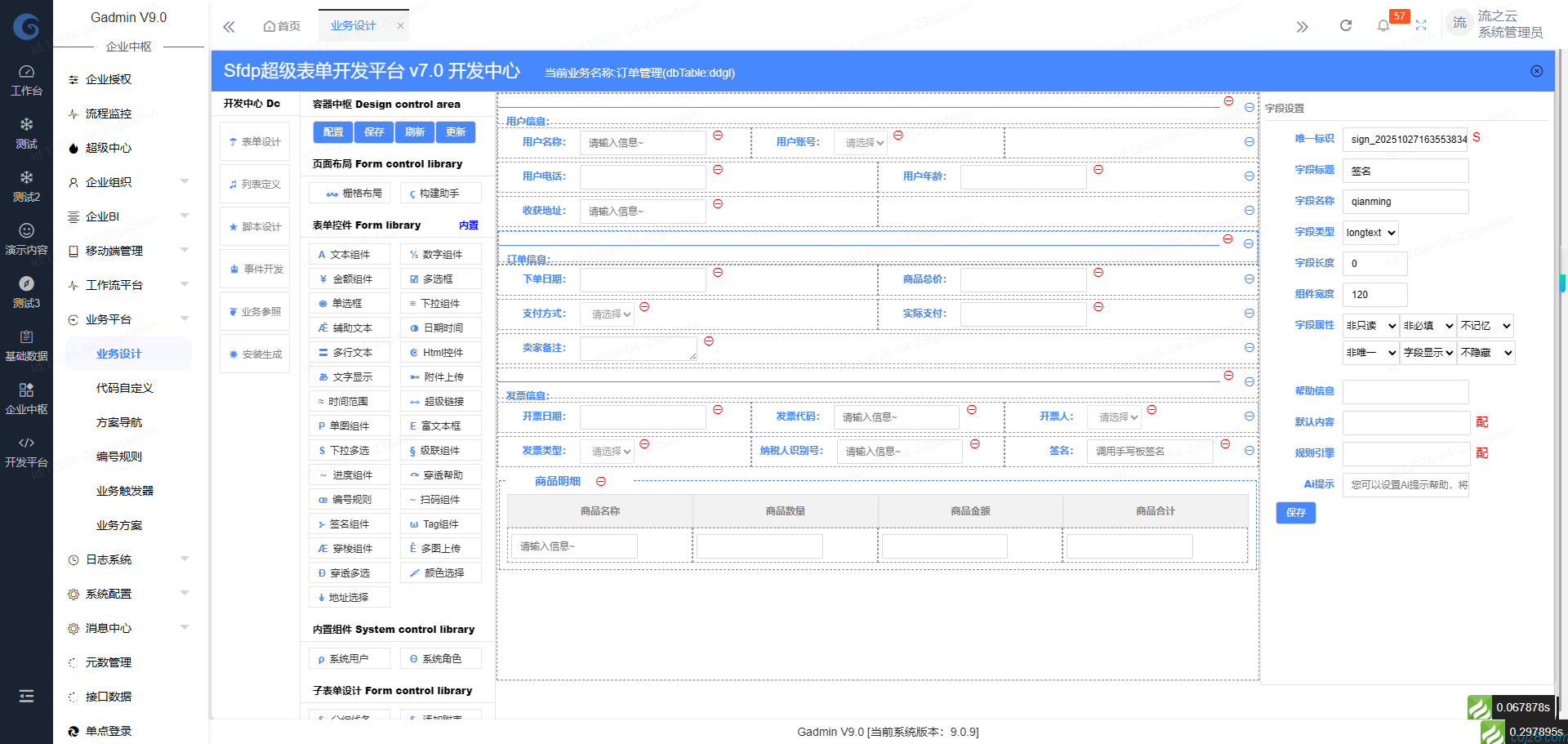Viewport: 1568px width, 744px height.
Task: Switch to the 首页 tab
Action: coord(282,25)
